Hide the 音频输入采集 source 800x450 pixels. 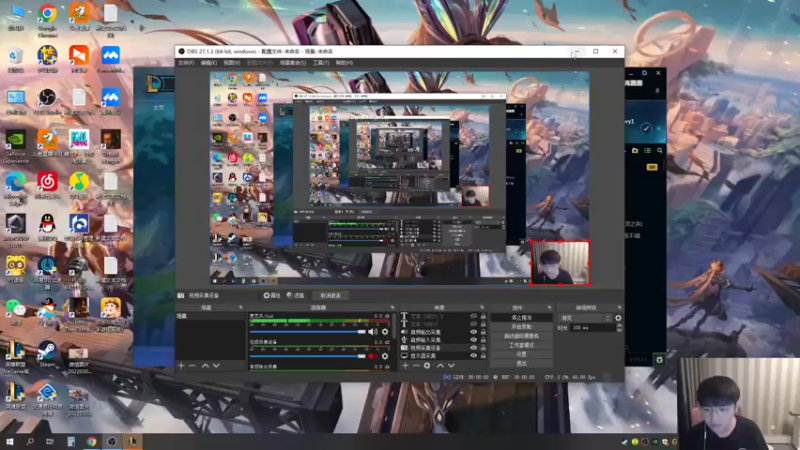pyautogui.click(x=473, y=340)
